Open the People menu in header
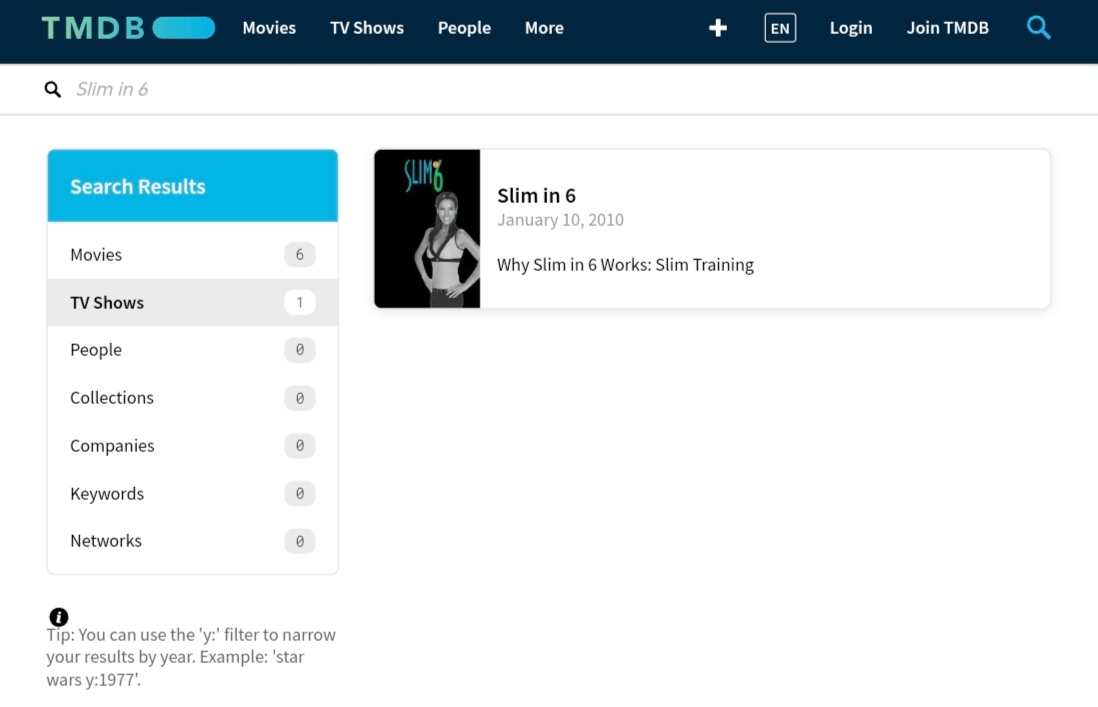 pos(464,28)
